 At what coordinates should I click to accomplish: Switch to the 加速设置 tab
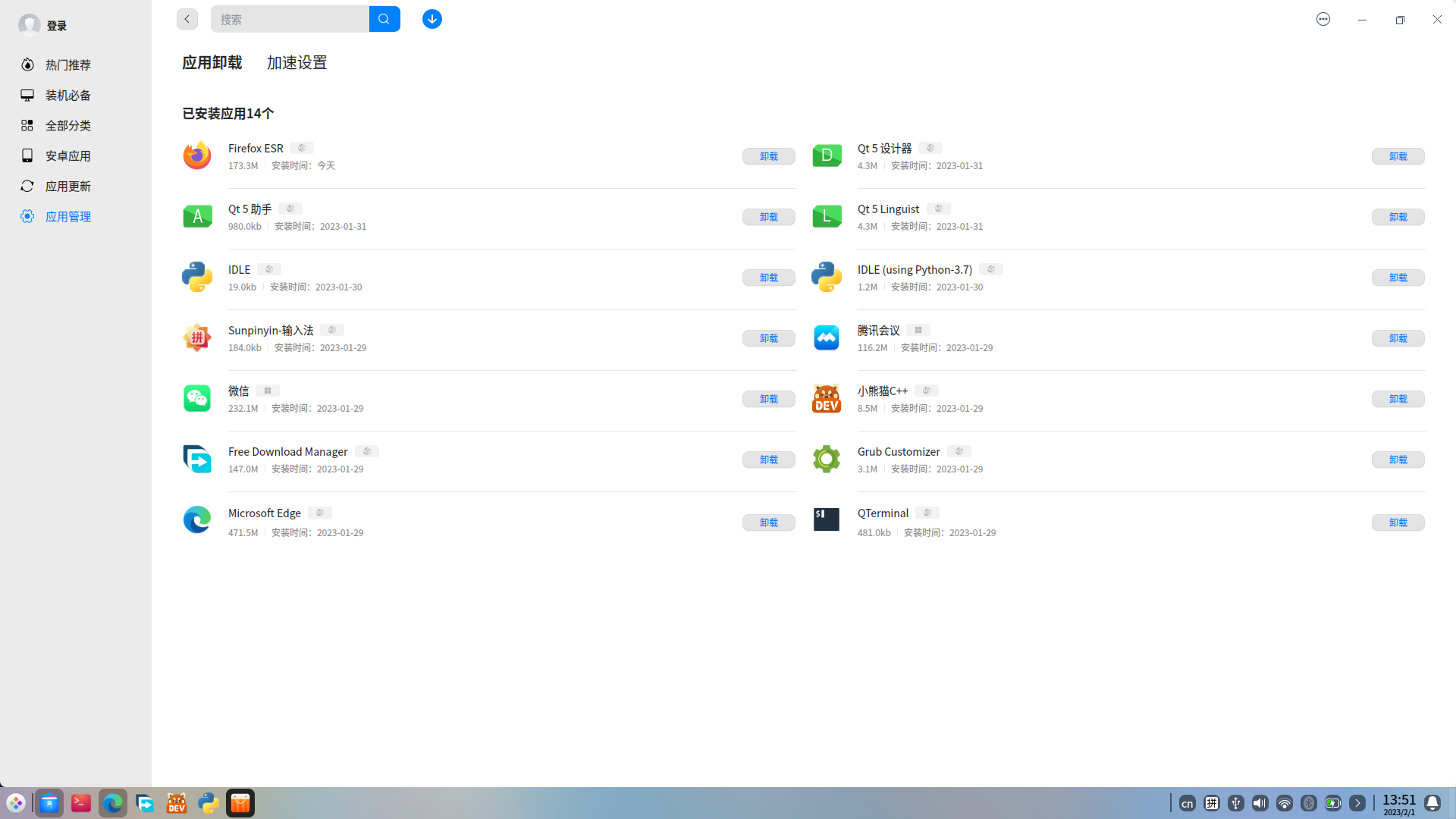coord(297,63)
